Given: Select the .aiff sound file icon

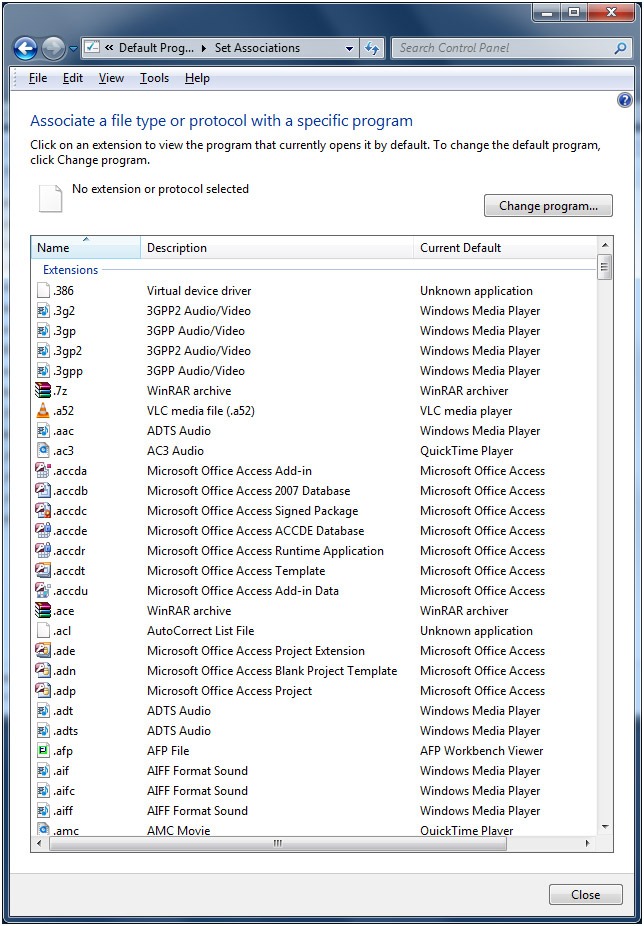Looking at the screenshot, I should pyautogui.click(x=43, y=811).
